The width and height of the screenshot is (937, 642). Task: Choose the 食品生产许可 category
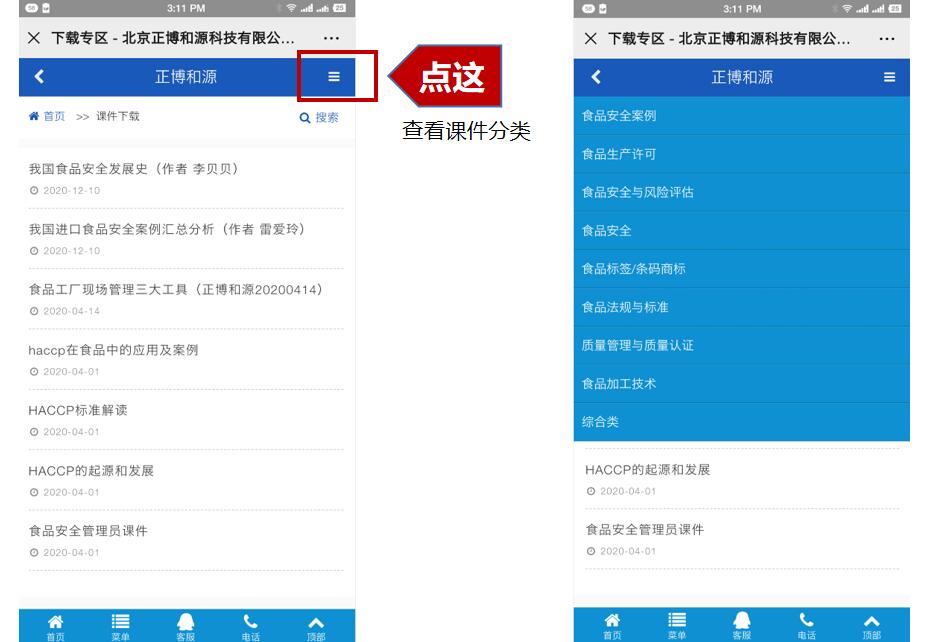point(619,154)
